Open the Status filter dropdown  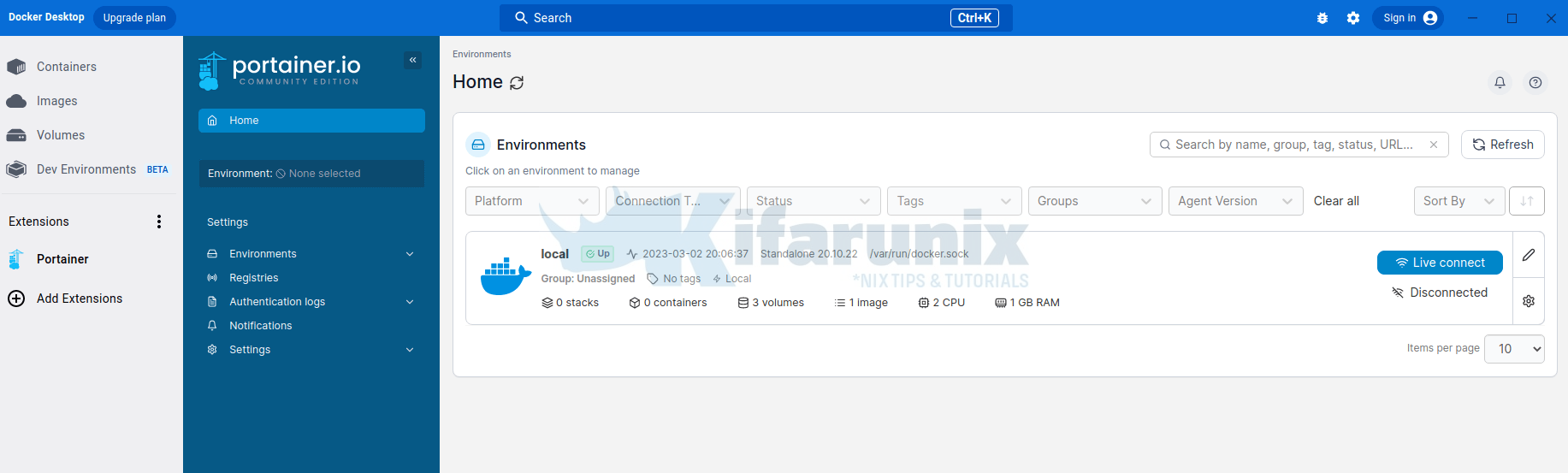tap(814, 201)
